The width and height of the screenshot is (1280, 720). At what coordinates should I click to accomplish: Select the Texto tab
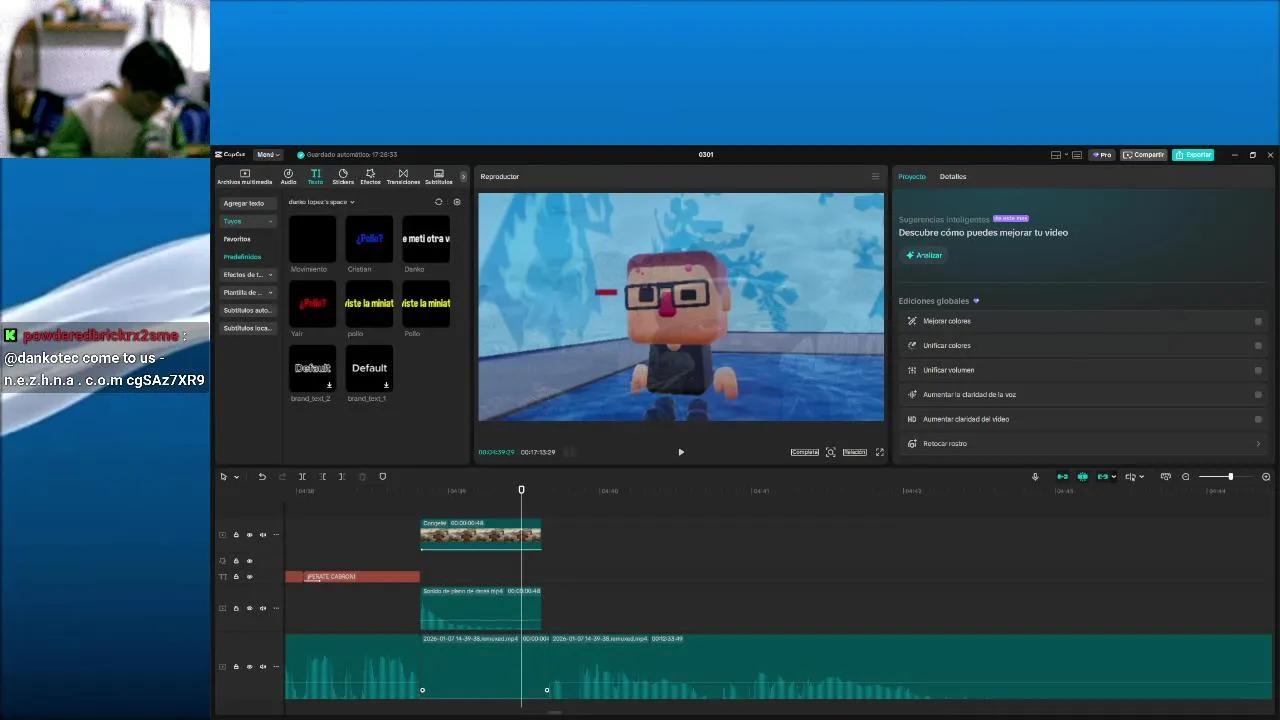[x=315, y=177]
